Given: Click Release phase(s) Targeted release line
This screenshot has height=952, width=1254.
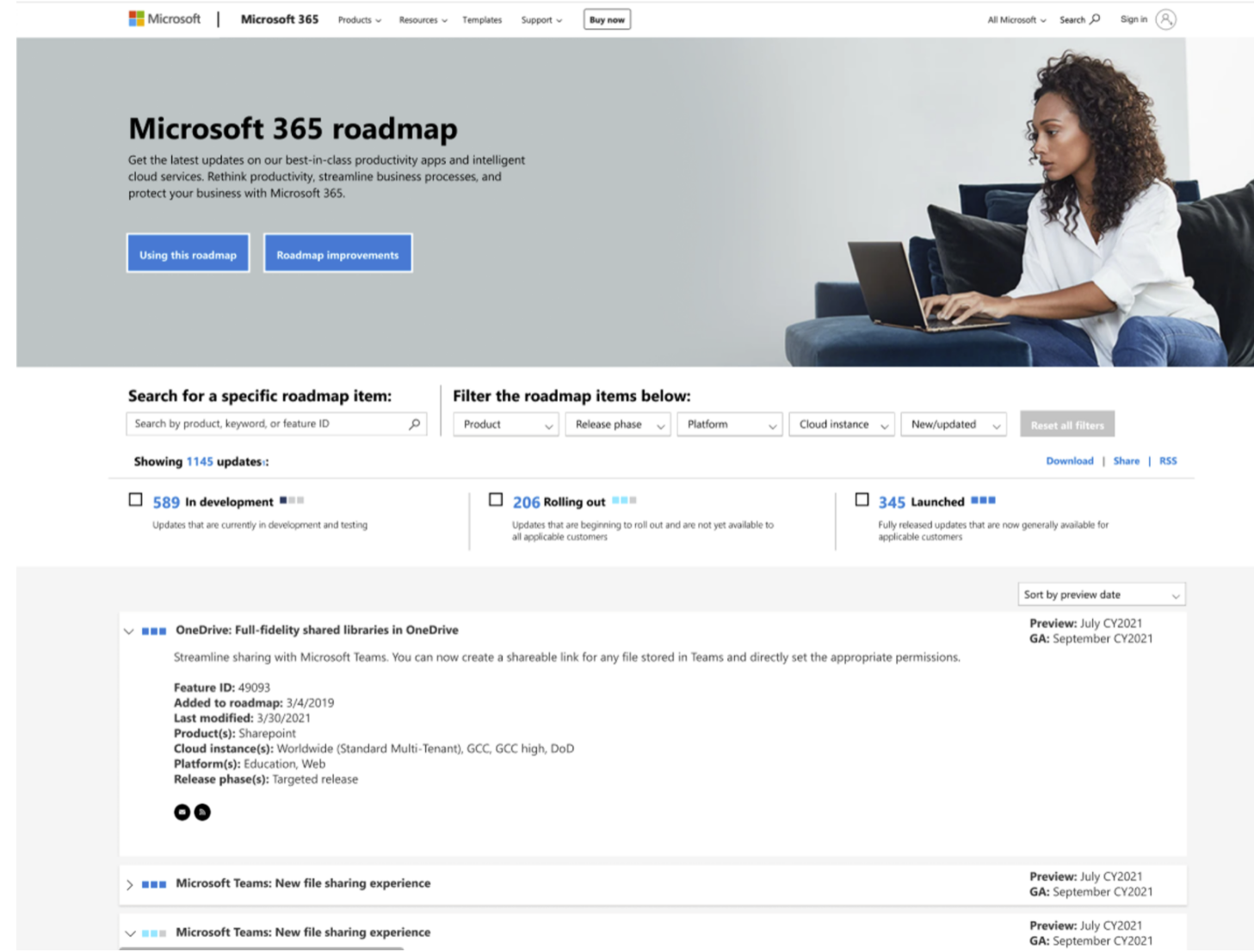Looking at the screenshot, I should click(266, 780).
